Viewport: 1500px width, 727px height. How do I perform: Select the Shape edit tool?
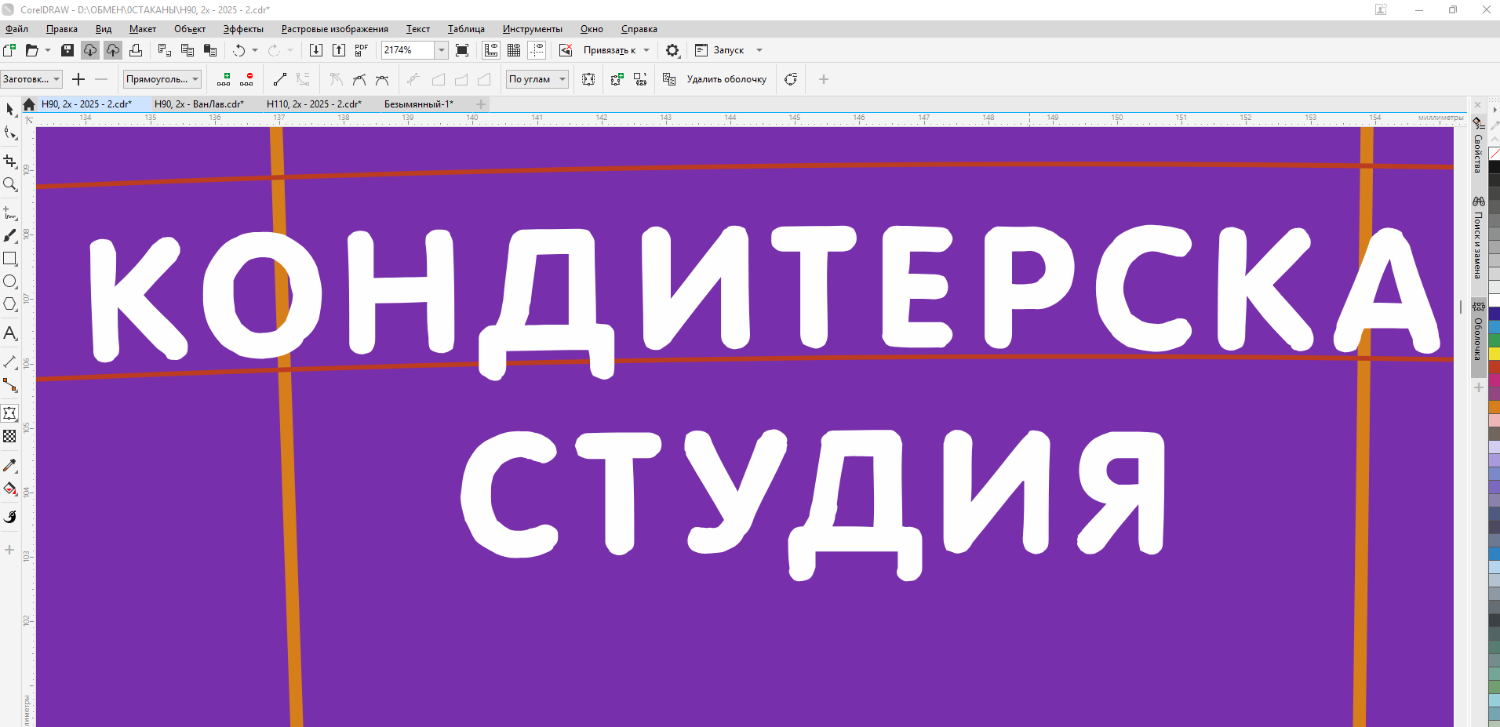(x=10, y=133)
